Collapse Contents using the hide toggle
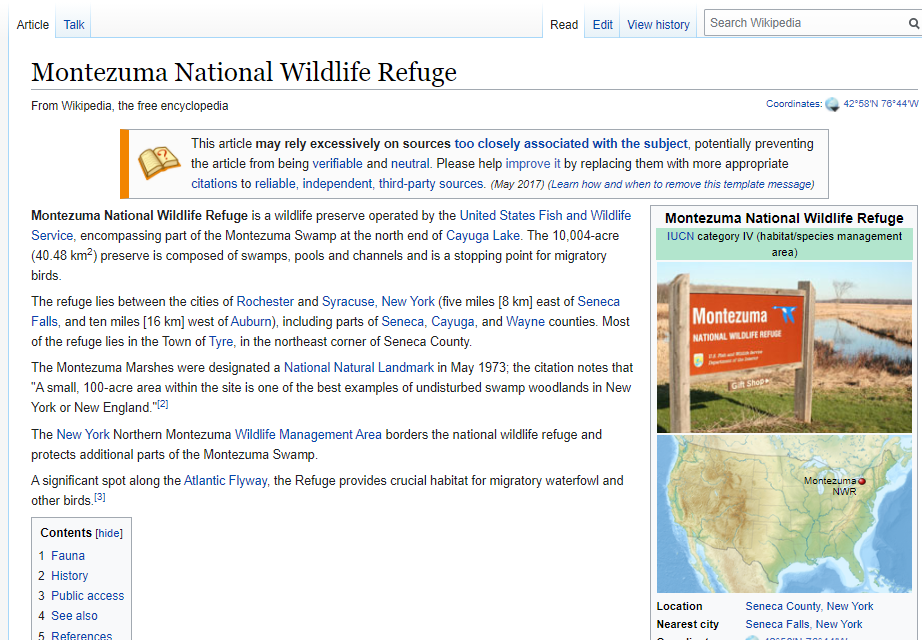Image resolution: width=922 pixels, height=640 pixels. [109, 534]
